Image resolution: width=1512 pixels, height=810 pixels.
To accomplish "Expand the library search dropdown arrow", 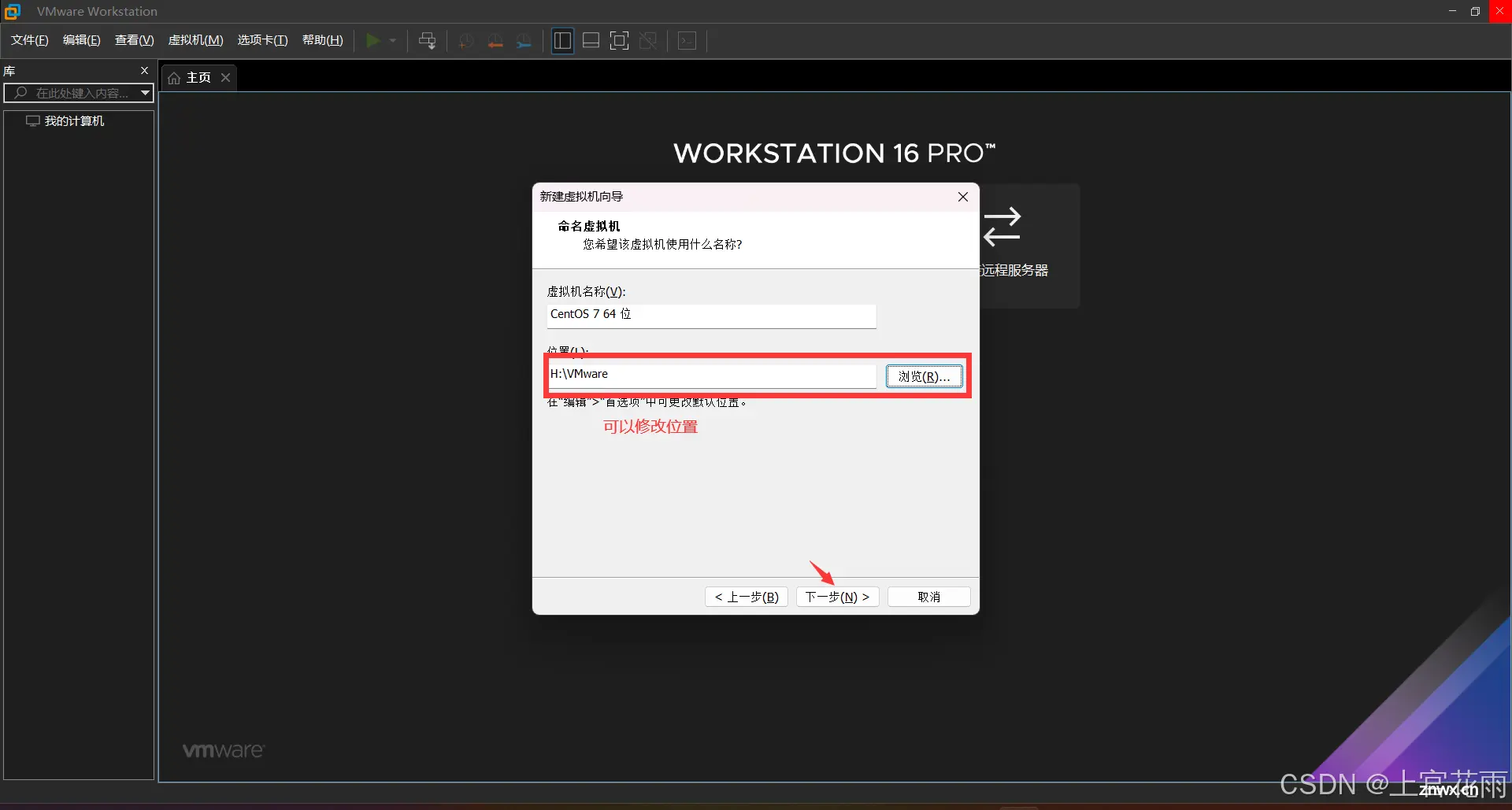I will pyautogui.click(x=146, y=93).
